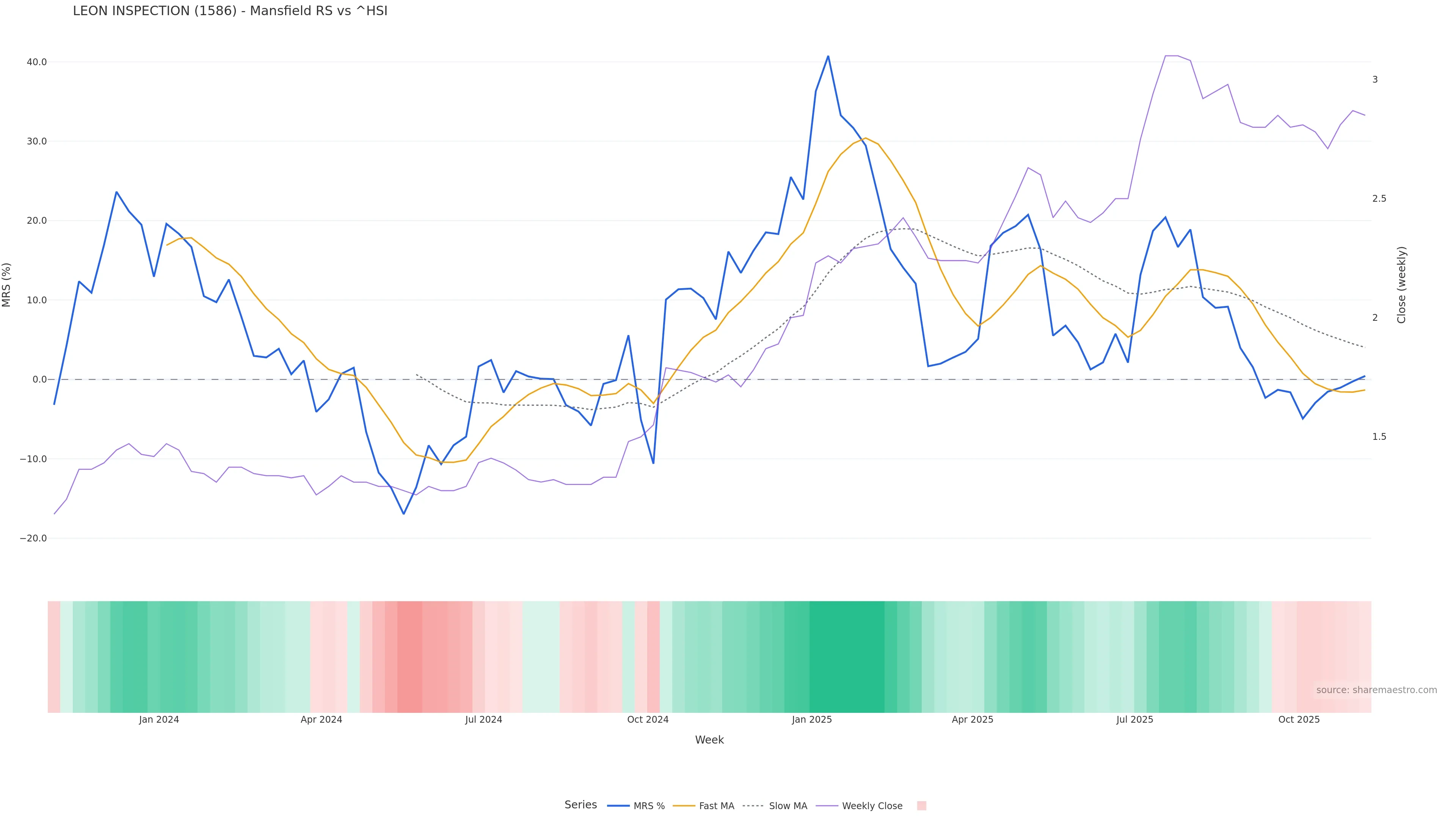Click the 'Oct 2024' x-axis tick label
Screen dimensions: 1456x819
coord(648,720)
